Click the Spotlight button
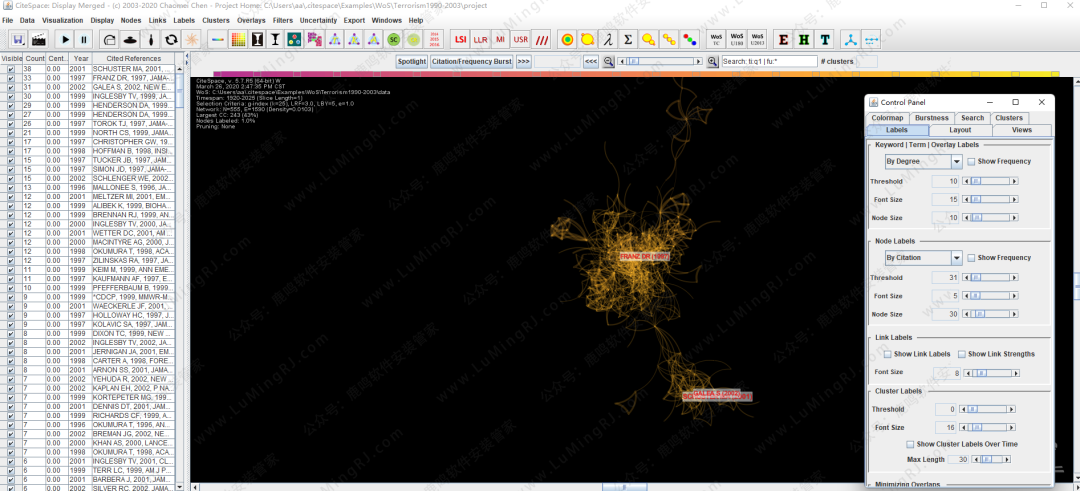1080x491 pixels. click(x=411, y=61)
